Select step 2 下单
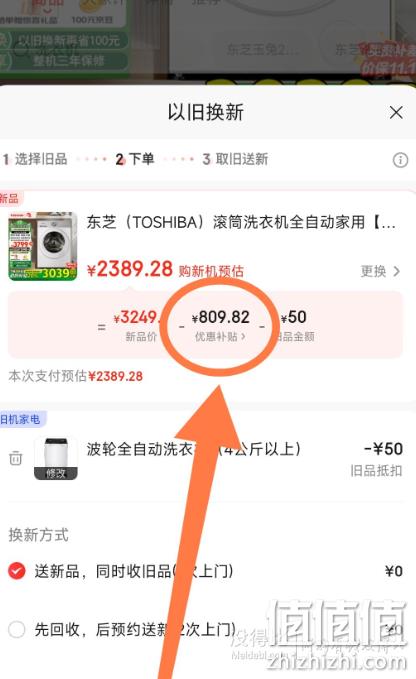 point(135,159)
